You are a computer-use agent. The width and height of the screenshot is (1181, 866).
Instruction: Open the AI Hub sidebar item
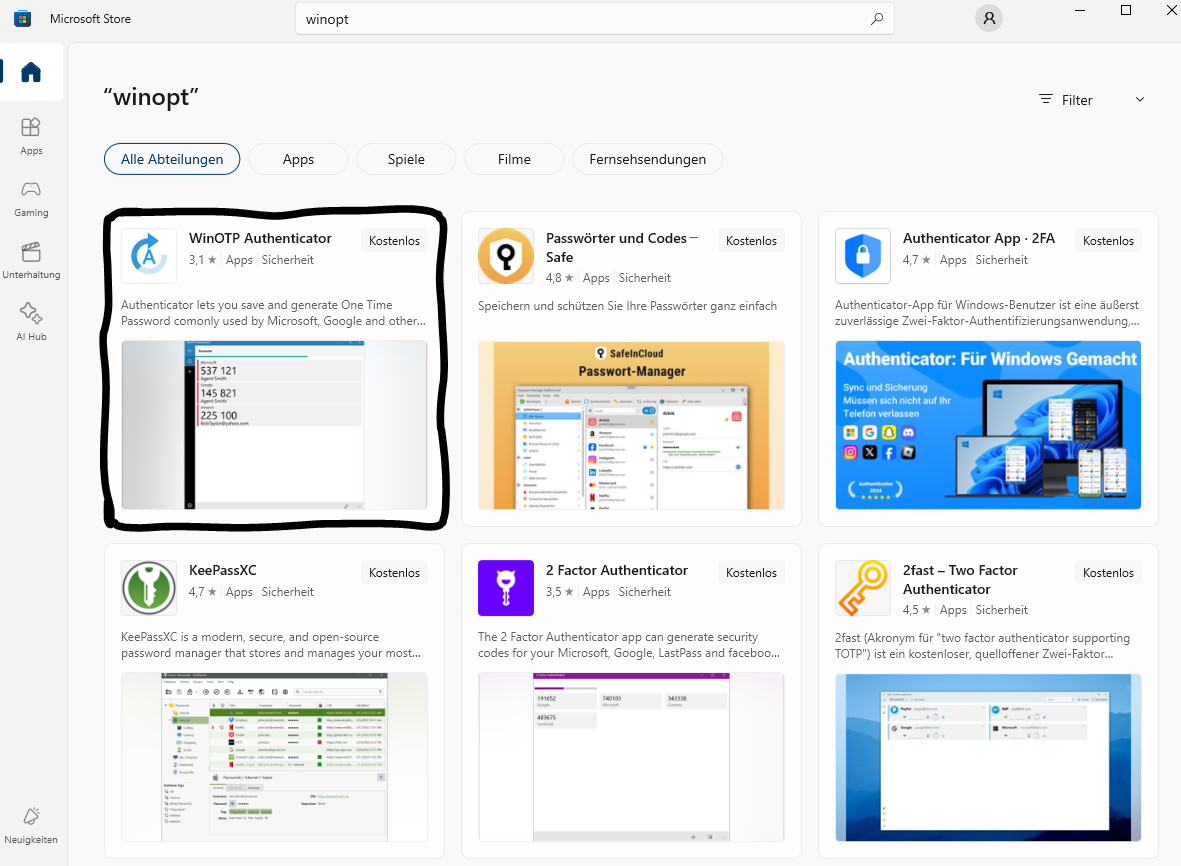(x=31, y=322)
